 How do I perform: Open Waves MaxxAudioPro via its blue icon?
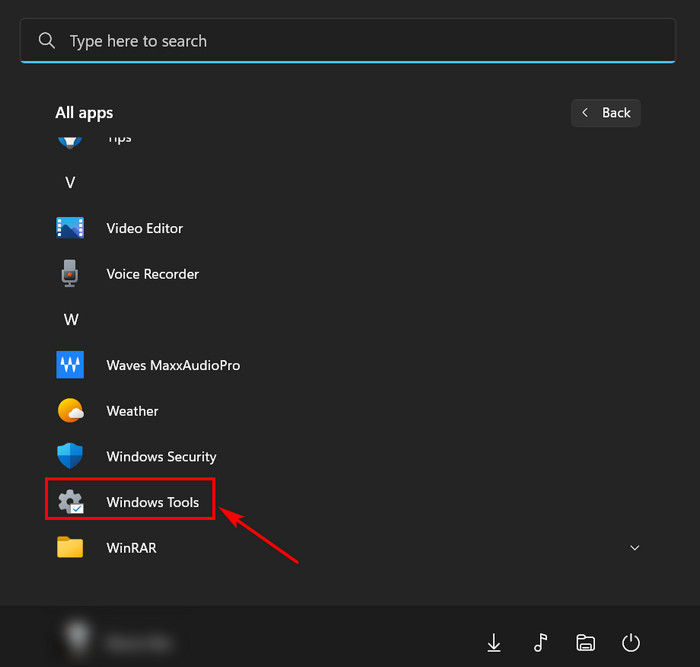pos(70,365)
